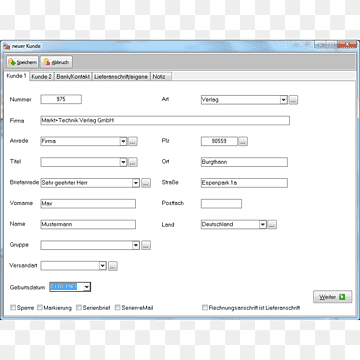The image size is (360, 360).
Task: Click the Plz field containing 90559
Action: [x=219, y=141]
